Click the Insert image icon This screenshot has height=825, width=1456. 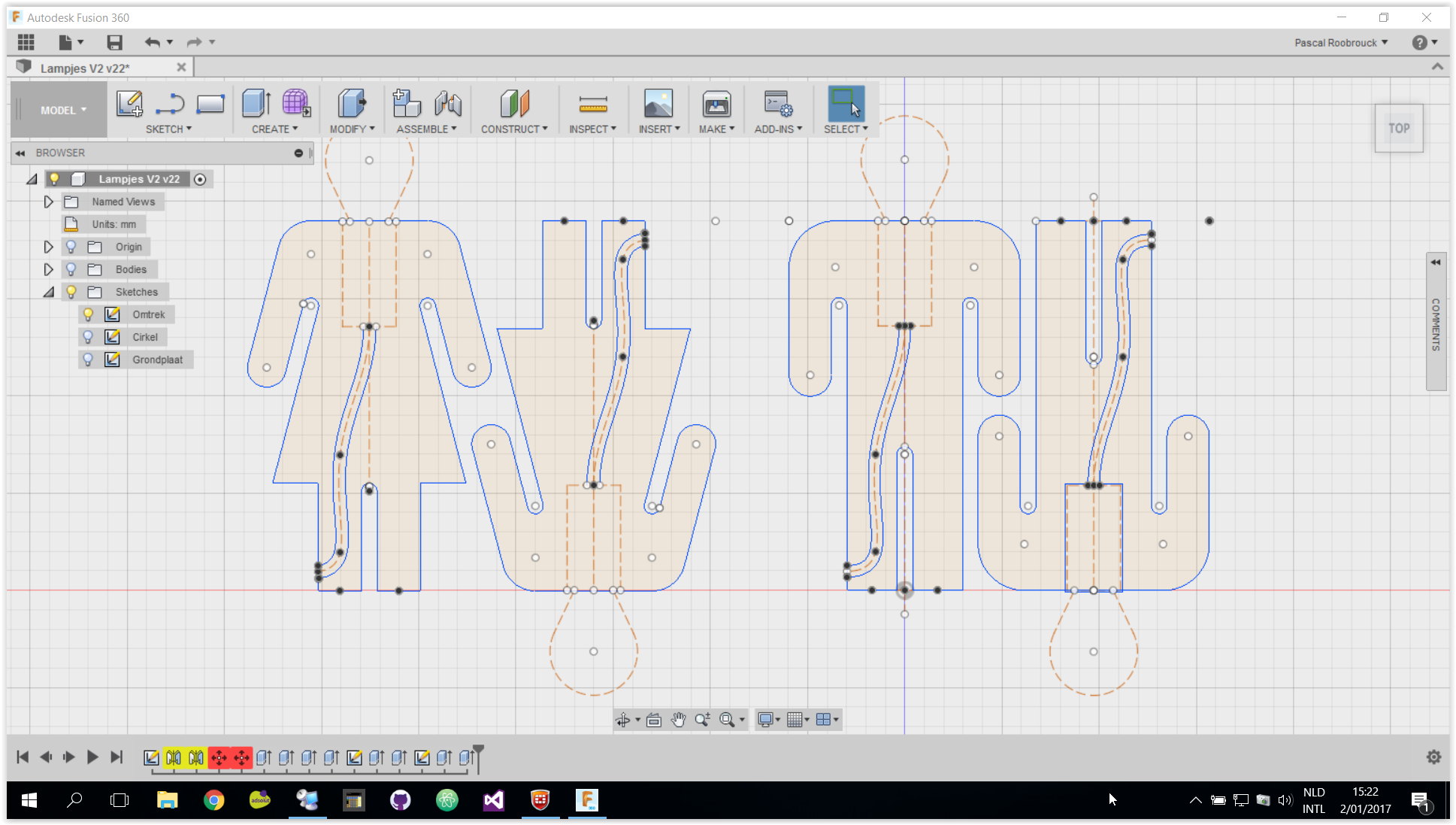[658, 104]
